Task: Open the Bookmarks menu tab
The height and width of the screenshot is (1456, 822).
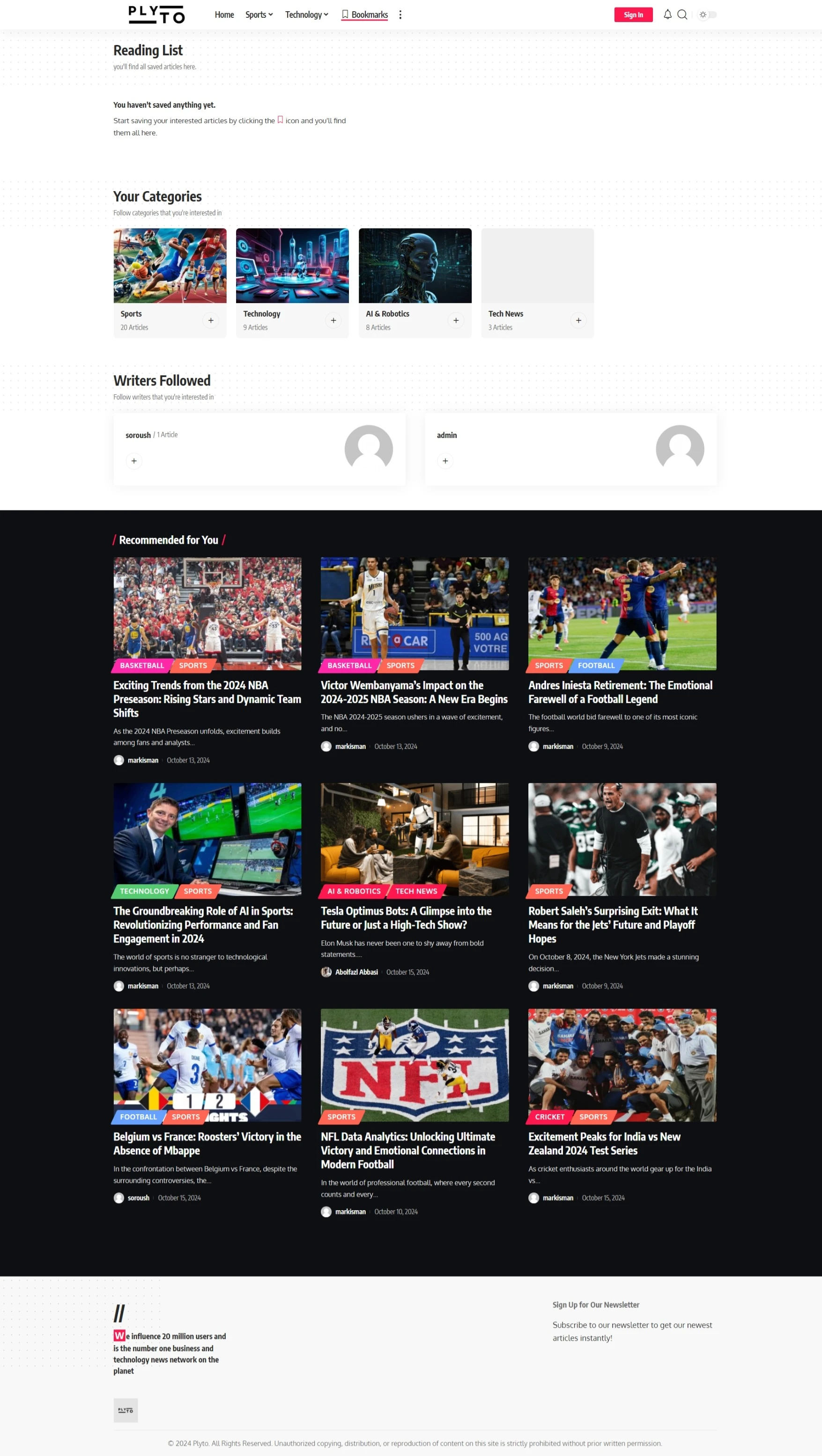Action: (x=365, y=15)
